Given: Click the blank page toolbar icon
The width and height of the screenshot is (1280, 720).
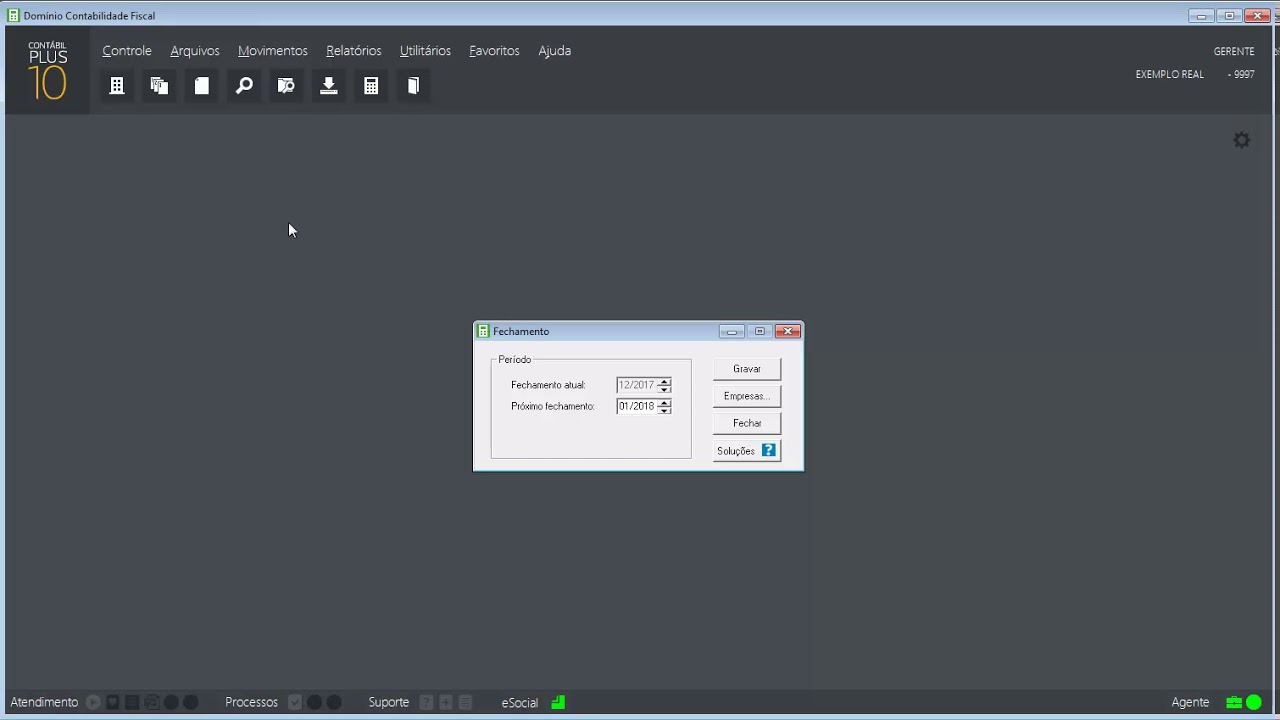Looking at the screenshot, I should point(202,86).
